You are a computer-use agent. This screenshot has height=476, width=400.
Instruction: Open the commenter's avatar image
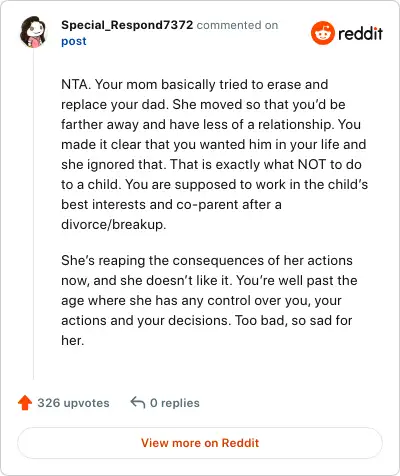[x=33, y=32]
